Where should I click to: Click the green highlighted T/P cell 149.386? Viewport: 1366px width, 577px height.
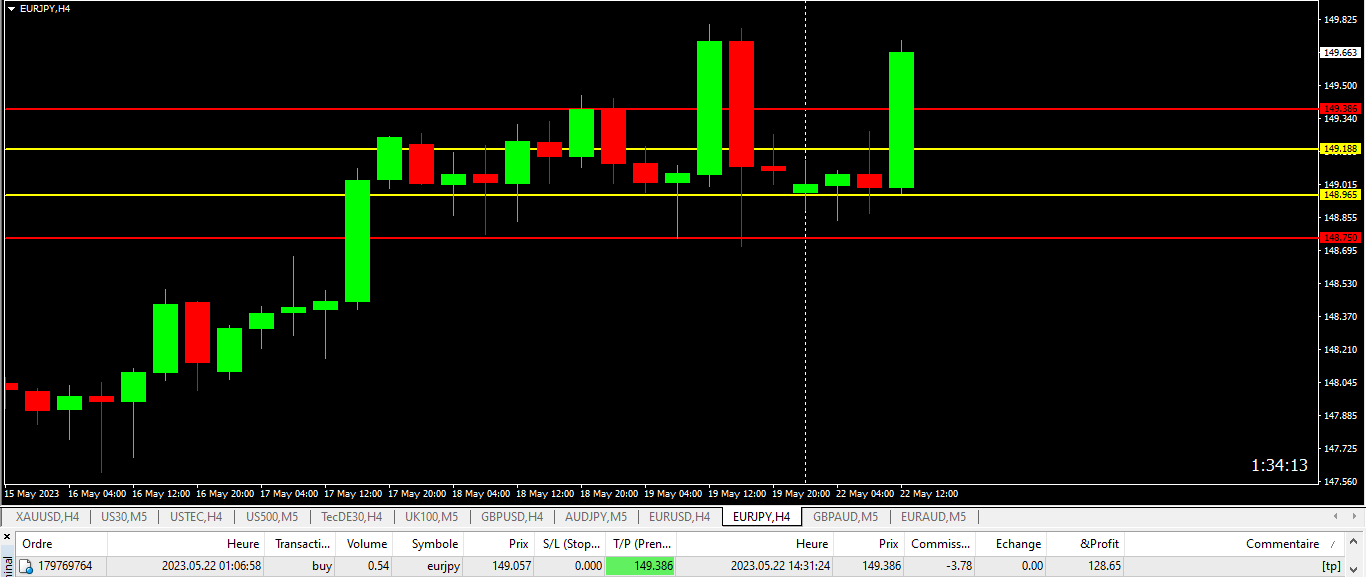[640, 566]
